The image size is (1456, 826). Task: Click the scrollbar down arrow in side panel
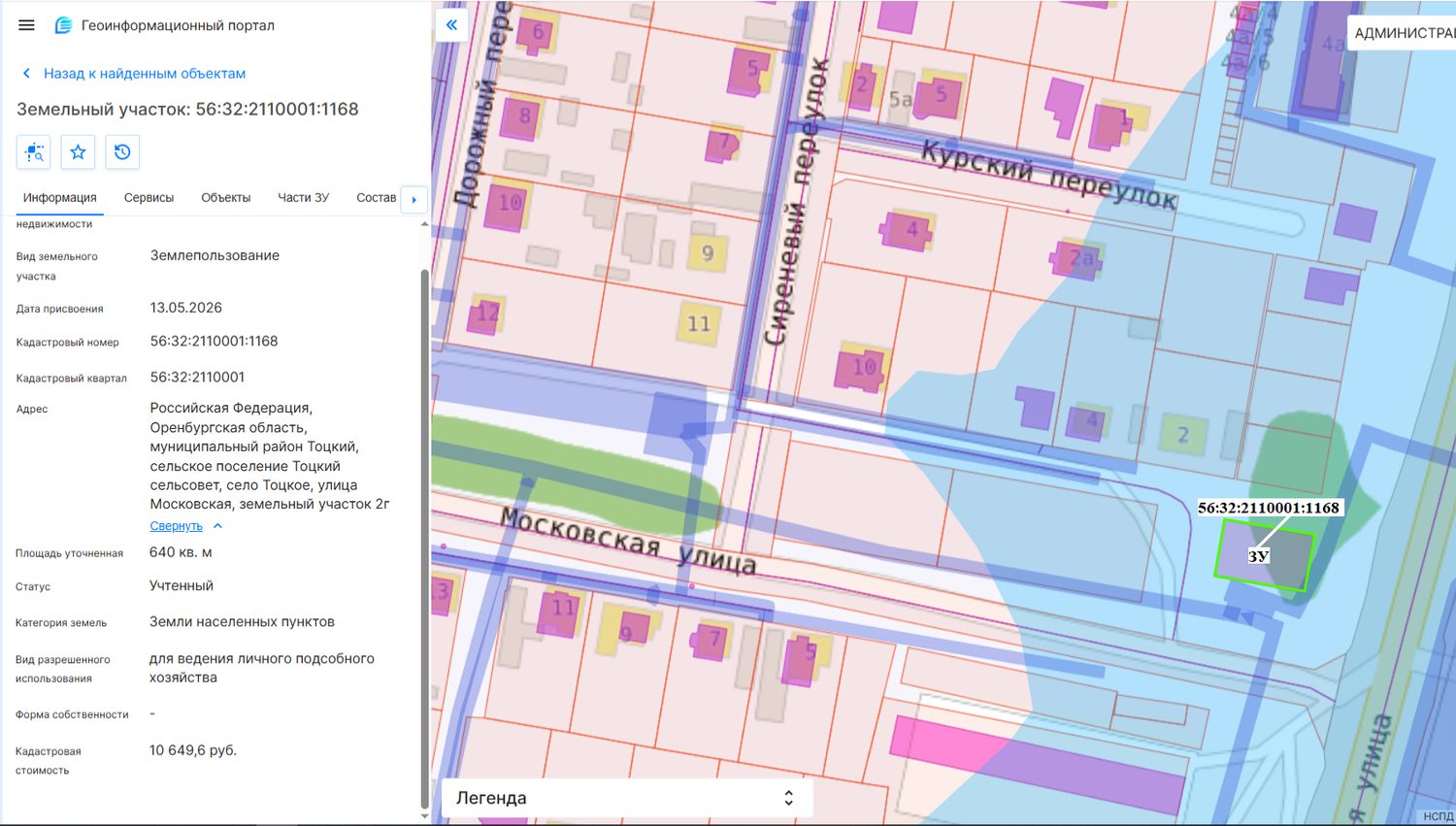424,816
